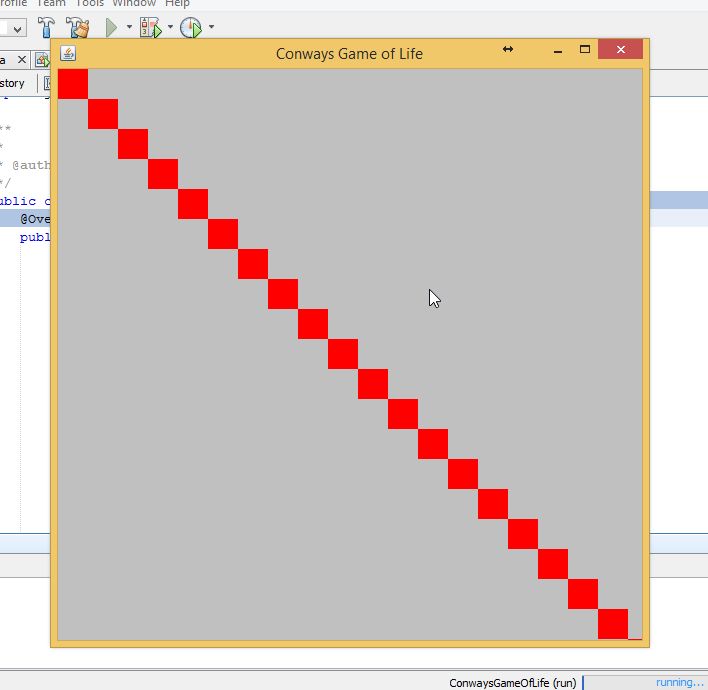The height and width of the screenshot is (690, 708).
Task: Minimize the Conways Game of Life window
Action: point(558,52)
